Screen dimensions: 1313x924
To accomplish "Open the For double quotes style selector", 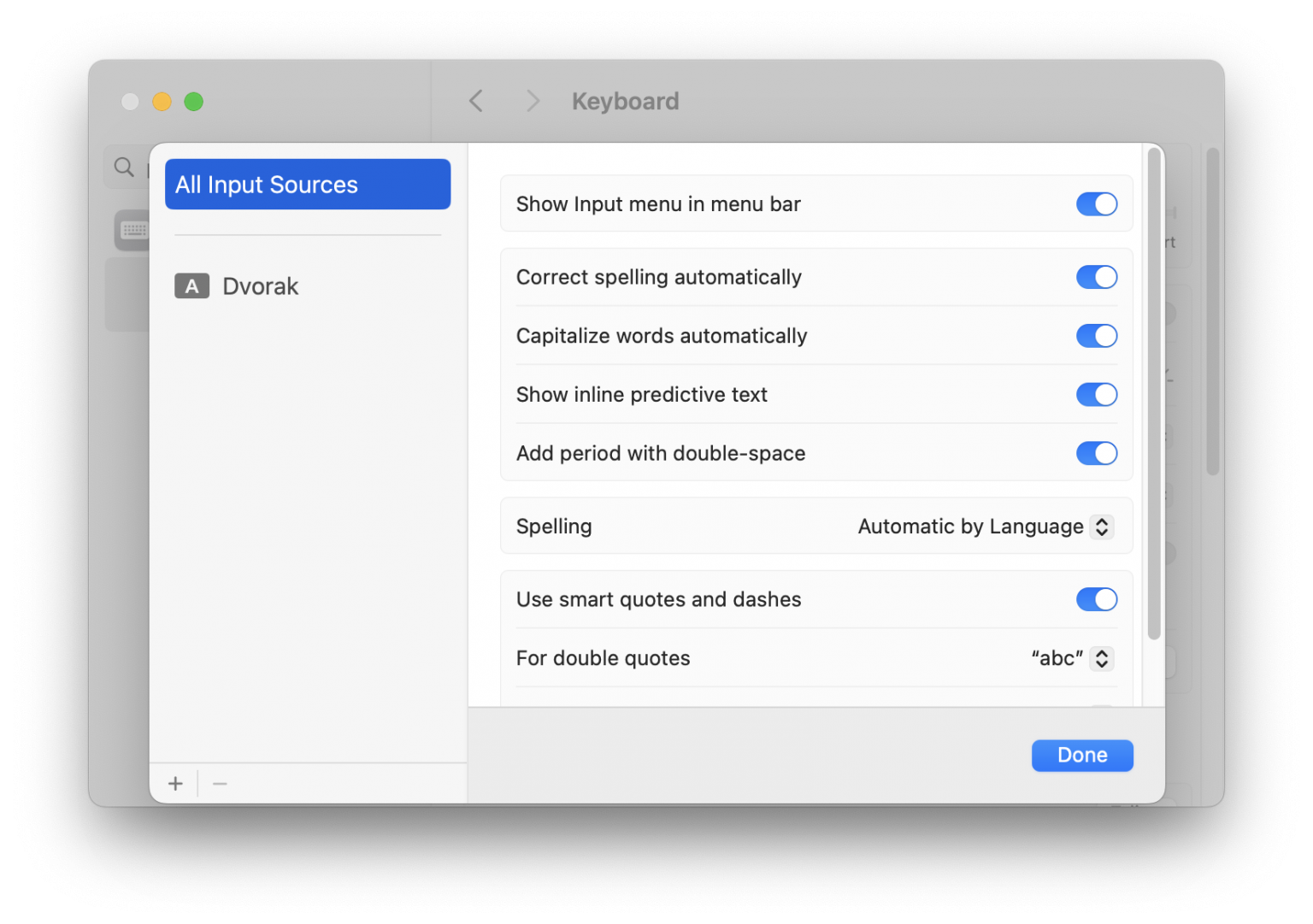I will coord(1103,658).
